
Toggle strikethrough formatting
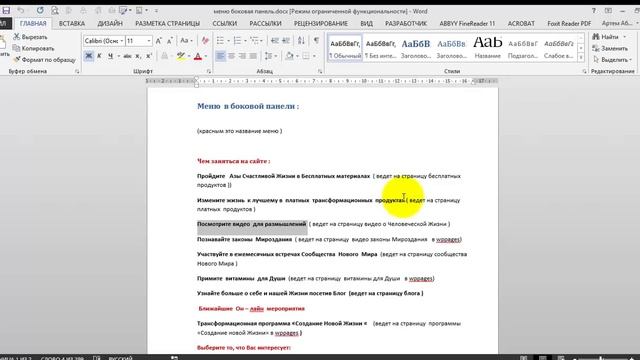click(x=127, y=56)
